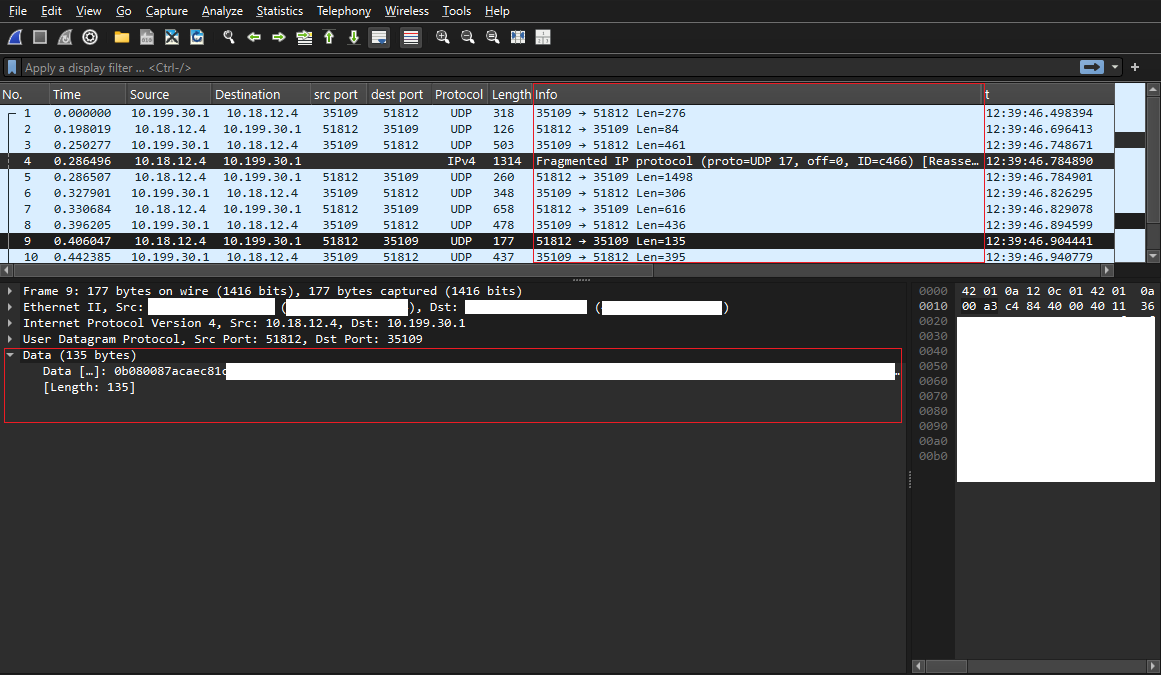Toggle auto-scroll during live capture
This screenshot has width=1161, height=675.
379,37
